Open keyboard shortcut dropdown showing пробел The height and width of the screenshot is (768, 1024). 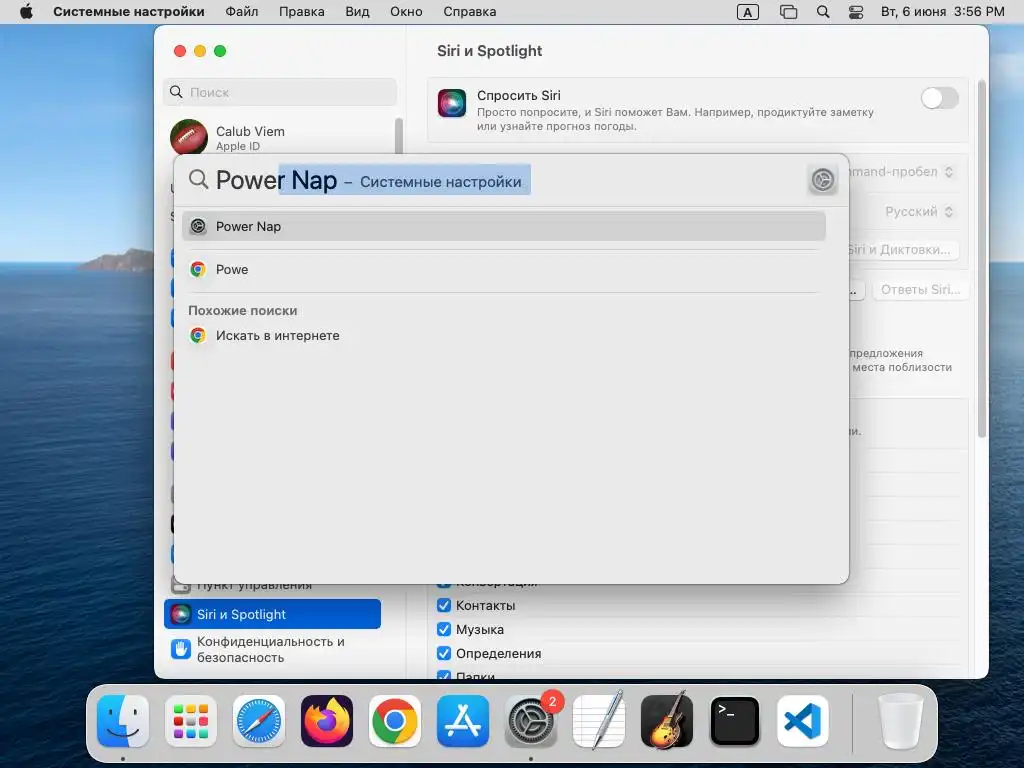pyautogui.click(x=901, y=172)
